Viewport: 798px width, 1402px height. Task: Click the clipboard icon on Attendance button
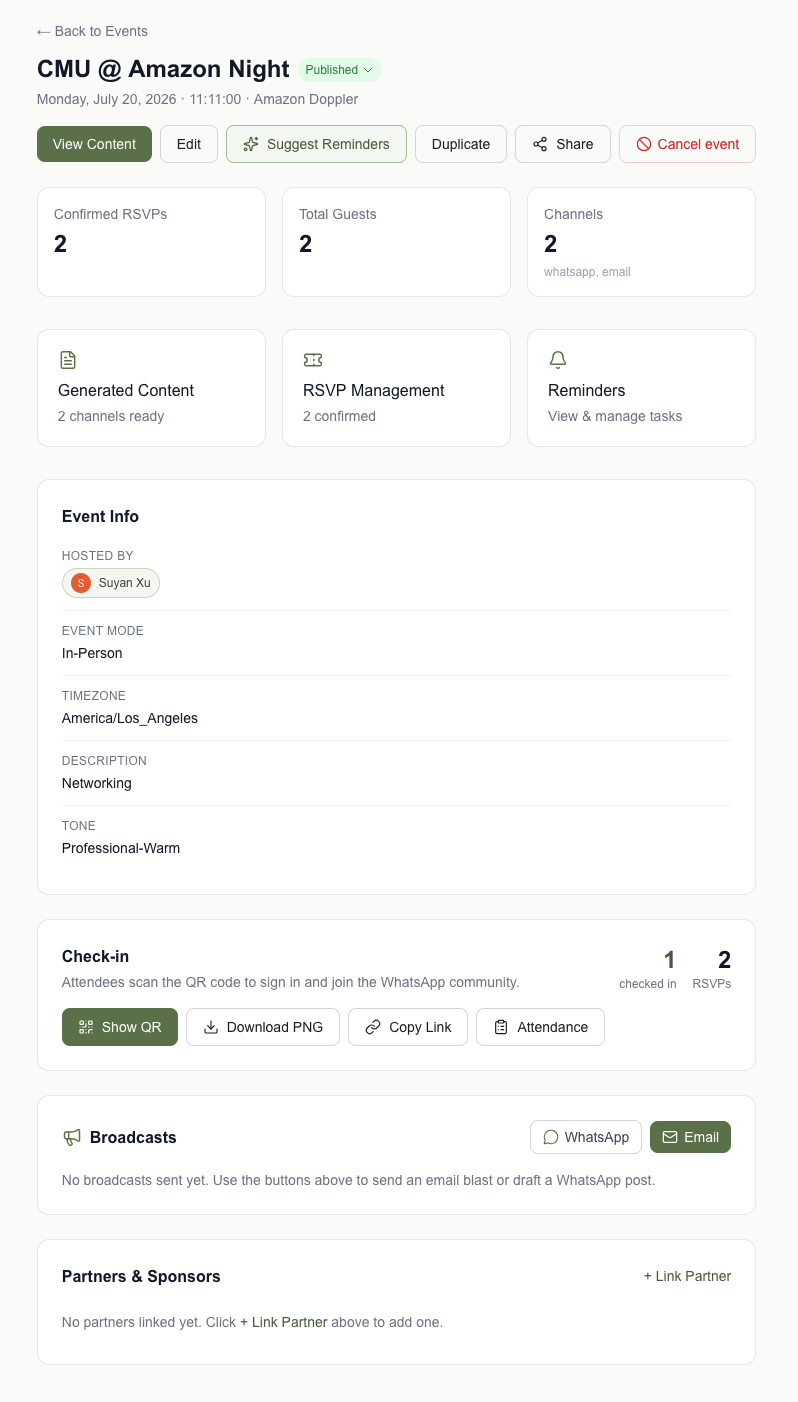coord(502,1027)
